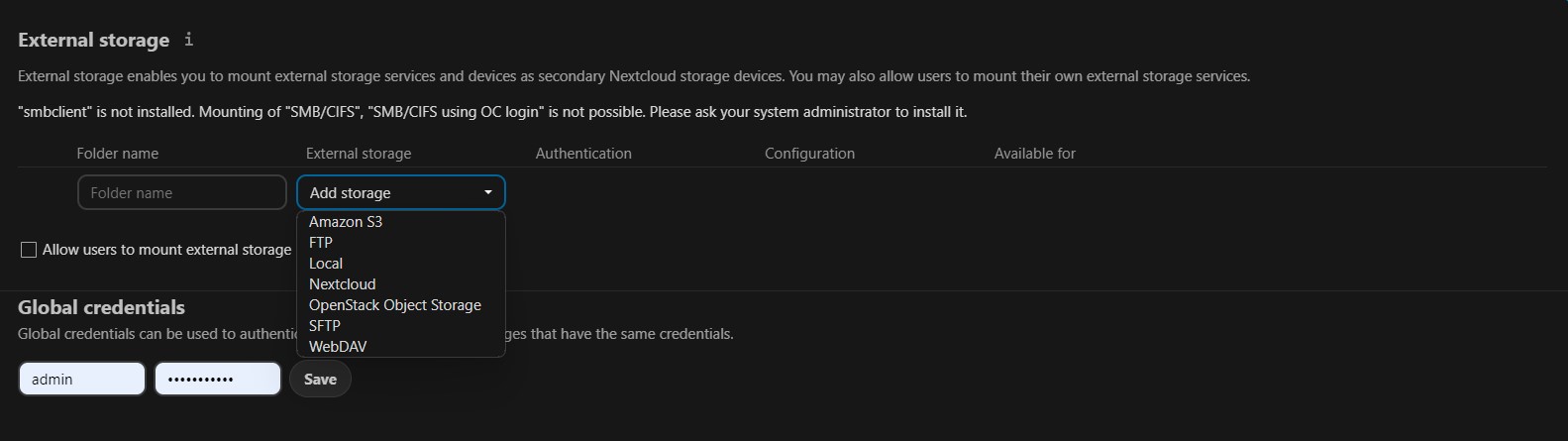Image resolution: width=1568 pixels, height=441 pixels.
Task: Focus the Folder name input field
Action: (182, 193)
